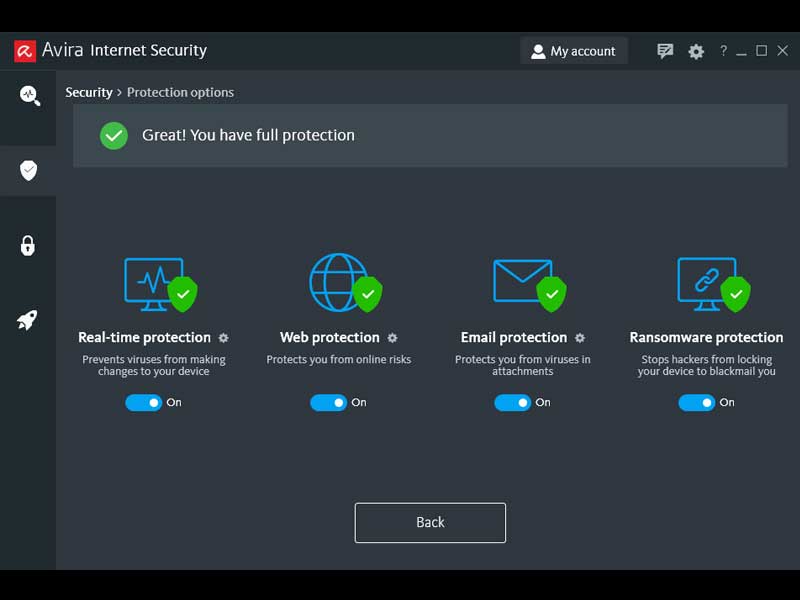Click the feedback chat icon
Viewport: 800px width, 600px height.
[x=665, y=51]
